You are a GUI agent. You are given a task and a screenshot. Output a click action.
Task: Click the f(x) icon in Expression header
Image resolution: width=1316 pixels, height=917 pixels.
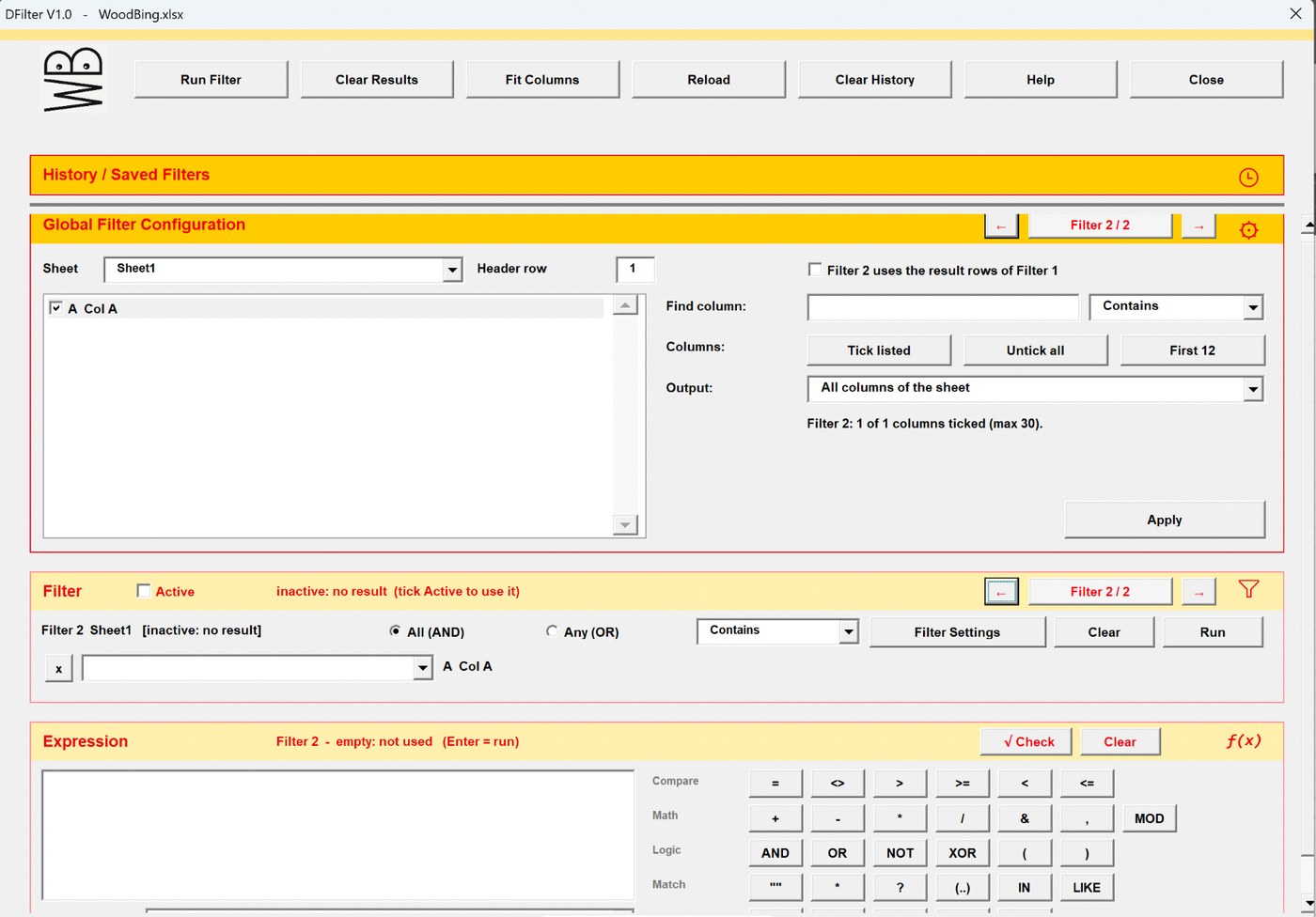point(1244,740)
